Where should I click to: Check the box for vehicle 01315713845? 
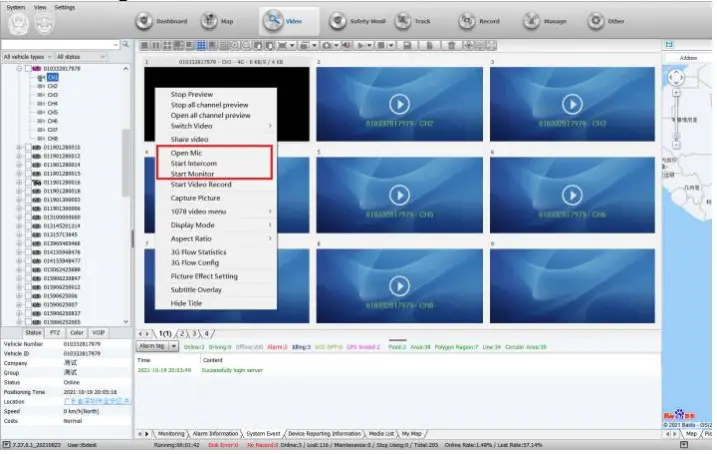28,235
